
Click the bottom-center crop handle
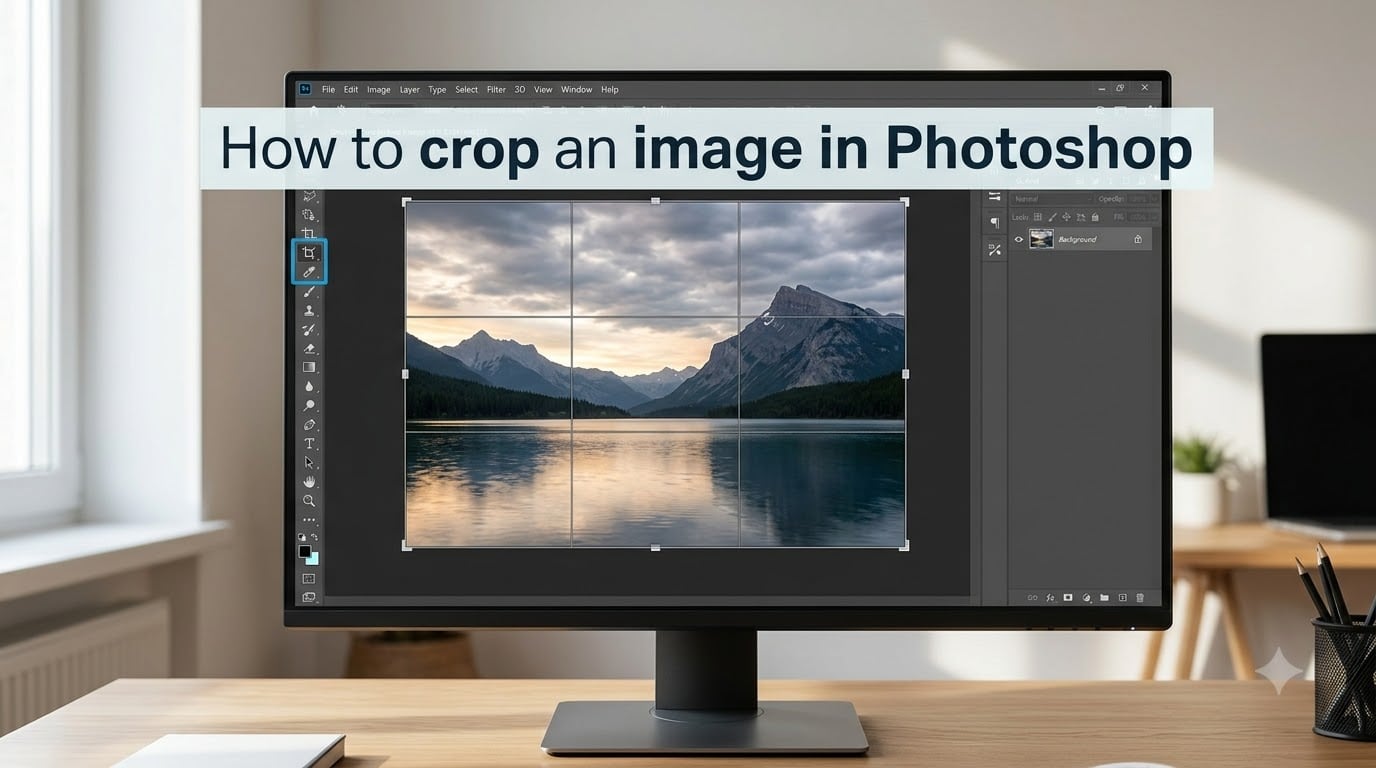[655, 547]
